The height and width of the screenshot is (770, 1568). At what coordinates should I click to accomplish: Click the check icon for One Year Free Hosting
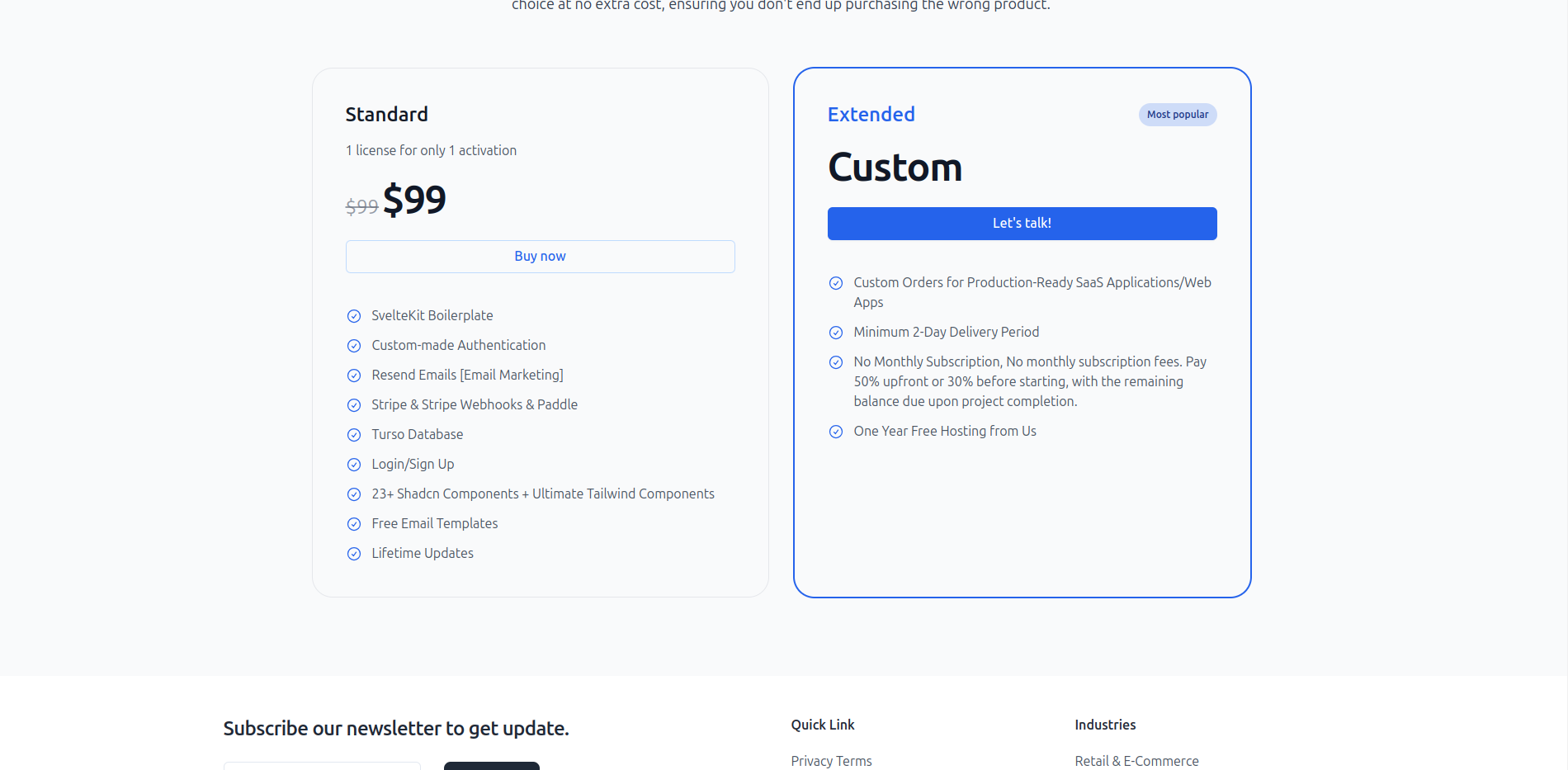click(x=836, y=432)
